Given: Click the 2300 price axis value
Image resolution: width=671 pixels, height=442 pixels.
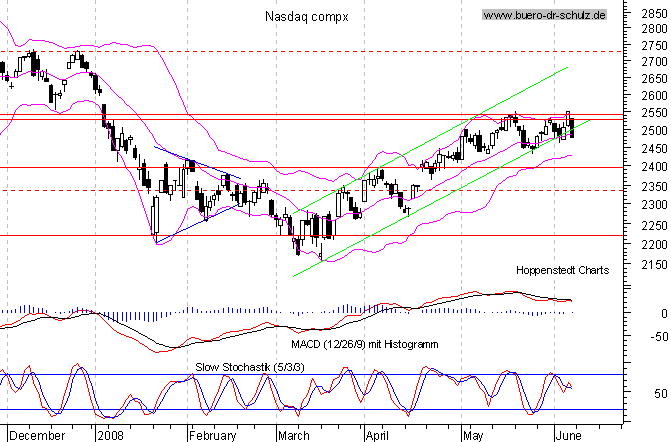Looking at the screenshot, I should pos(654,205).
